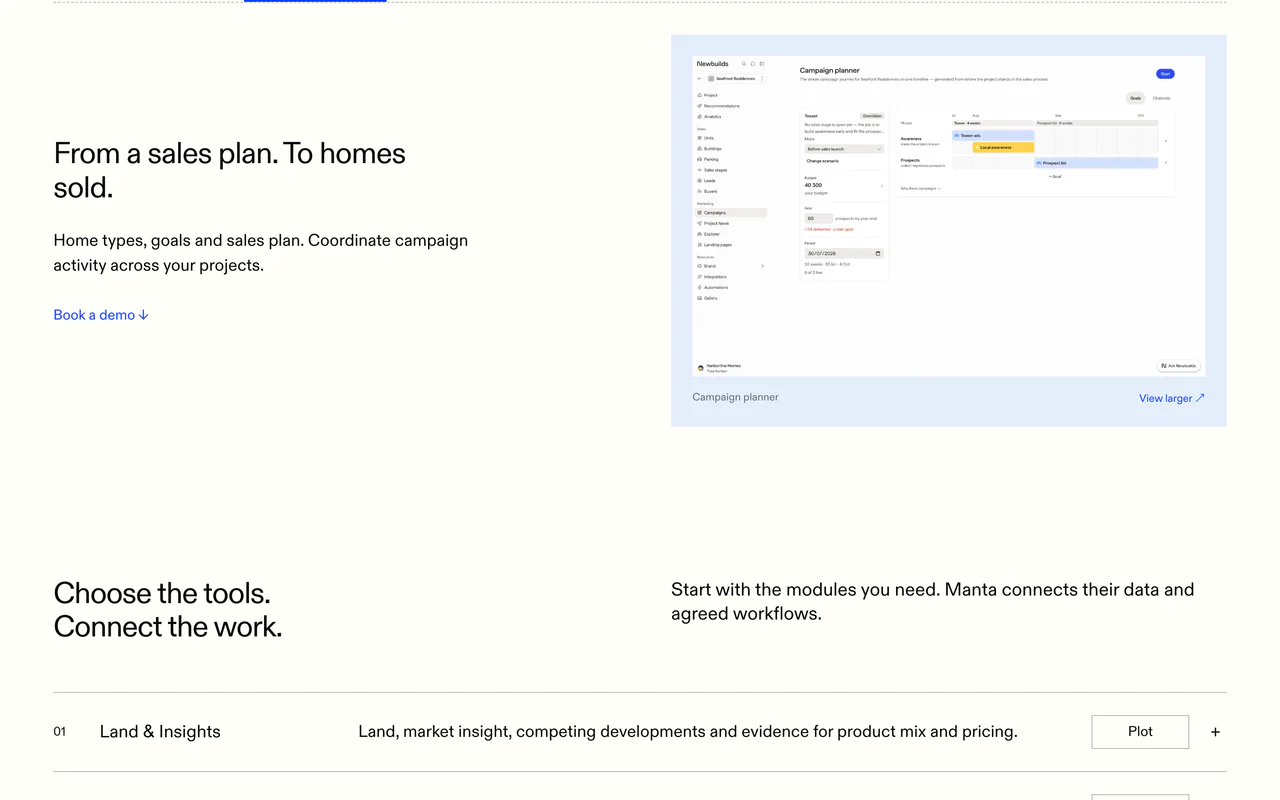The width and height of the screenshot is (1280, 800).
Task: Click the blue Start button
Action: pos(1165,74)
